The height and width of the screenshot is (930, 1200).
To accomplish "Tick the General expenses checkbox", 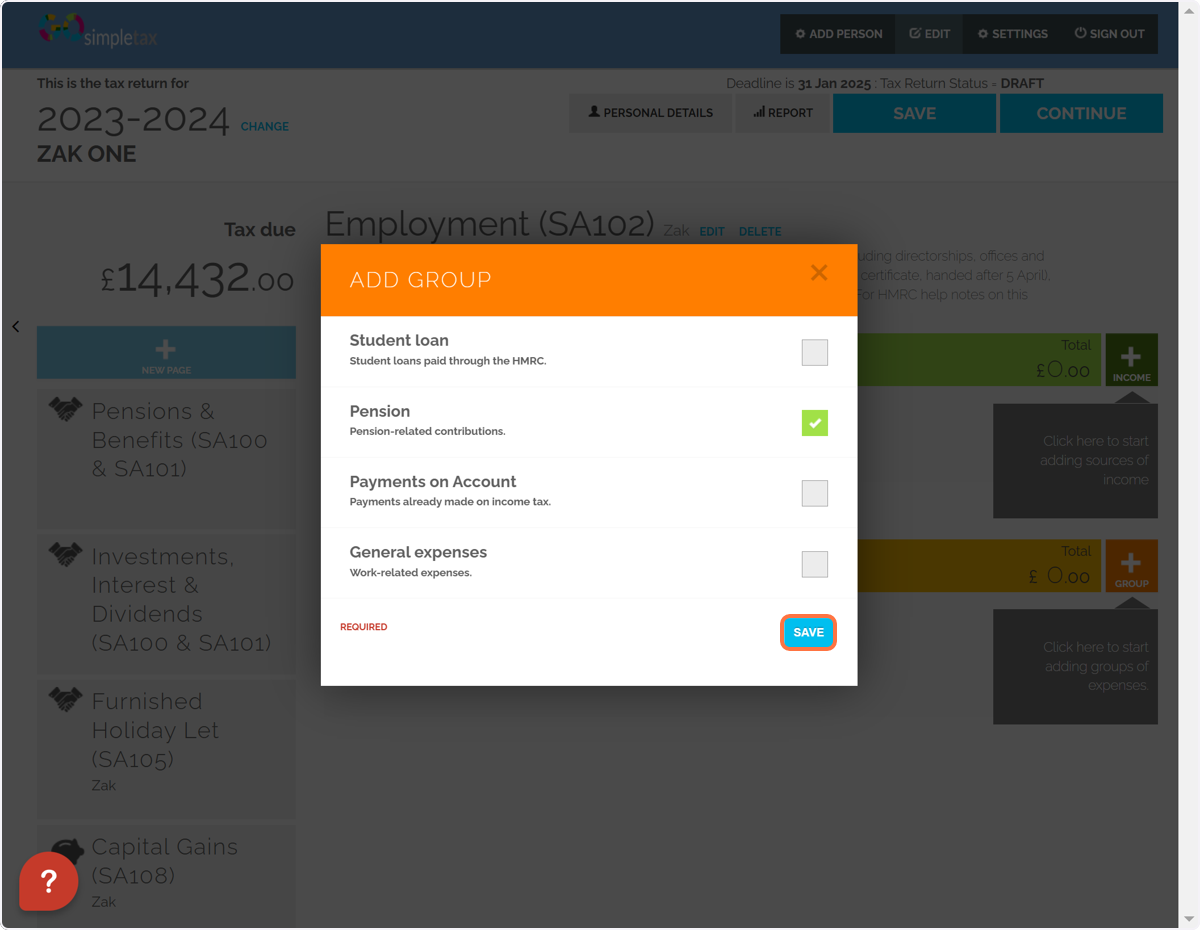I will (x=815, y=564).
